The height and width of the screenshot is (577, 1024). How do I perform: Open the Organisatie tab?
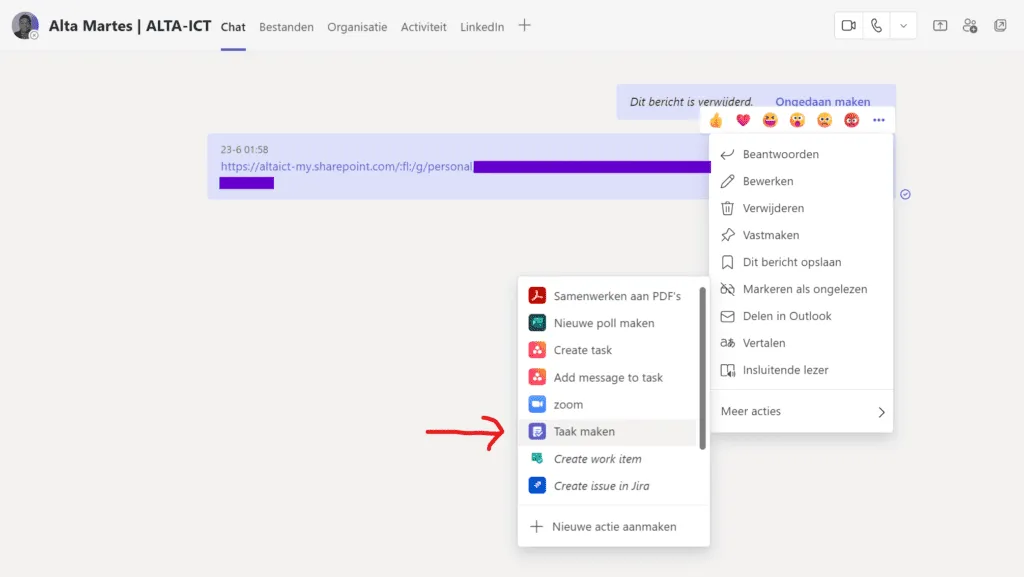[357, 27]
